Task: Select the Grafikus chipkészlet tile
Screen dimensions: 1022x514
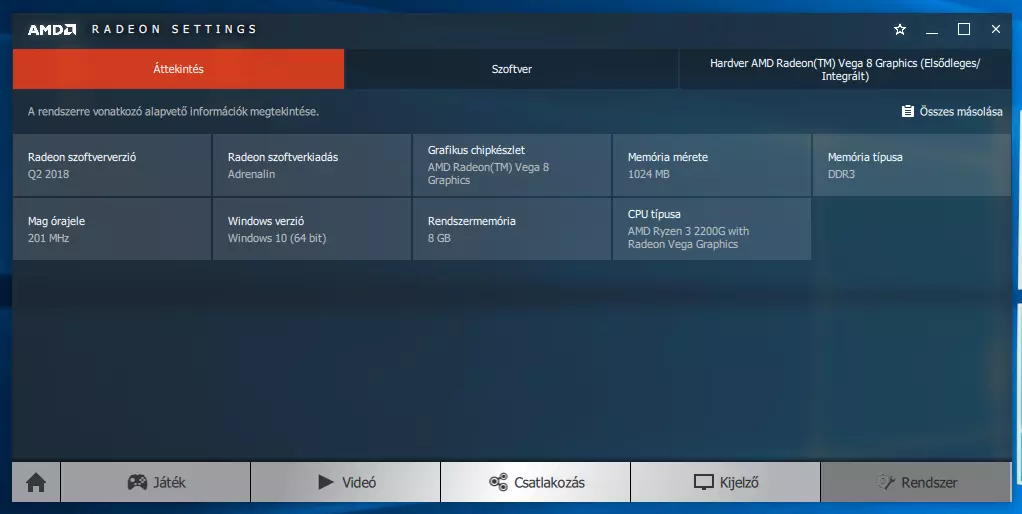Action: (x=512, y=165)
